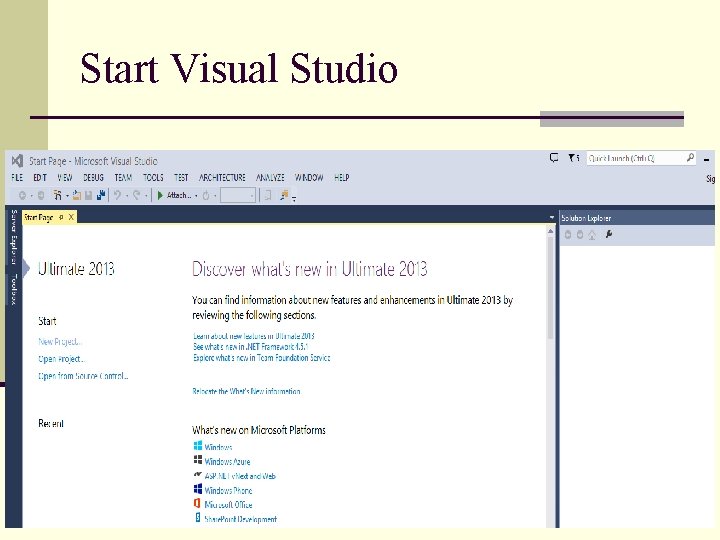The height and width of the screenshot is (540, 720).
Task: Click the Redo toolbar icon
Action: tap(136, 196)
